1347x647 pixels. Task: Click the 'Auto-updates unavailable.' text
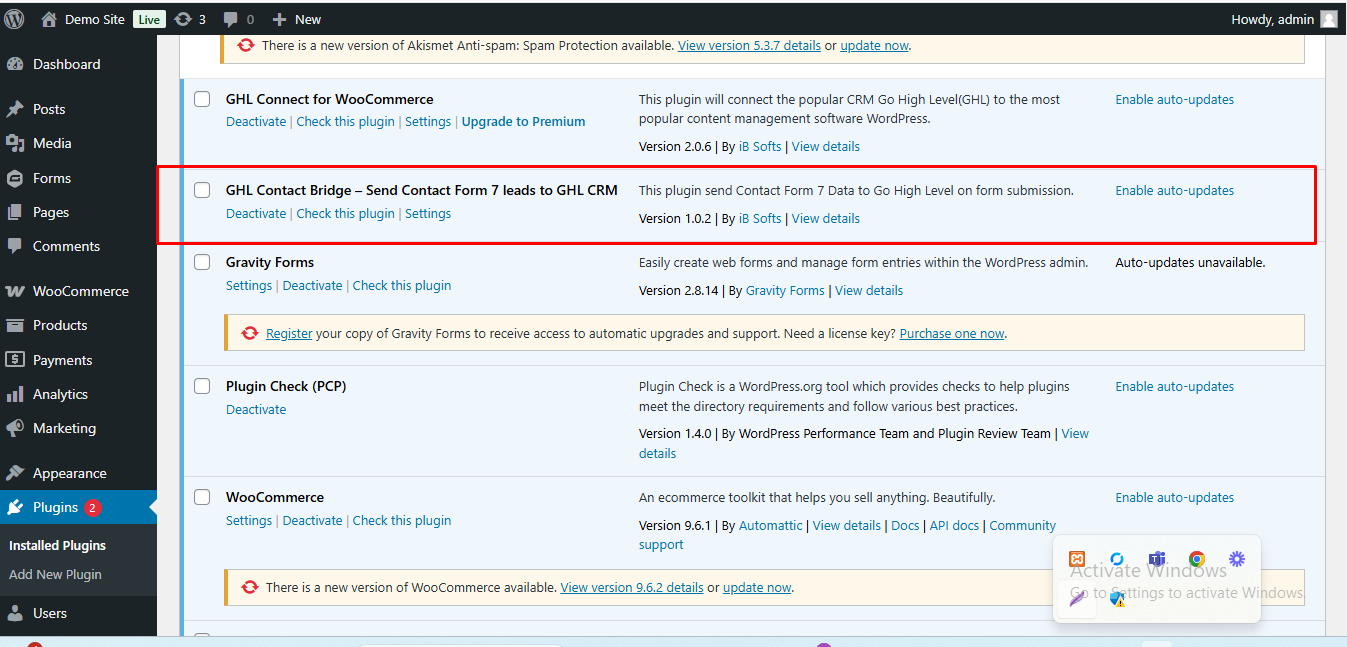(x=1190, y=262)
